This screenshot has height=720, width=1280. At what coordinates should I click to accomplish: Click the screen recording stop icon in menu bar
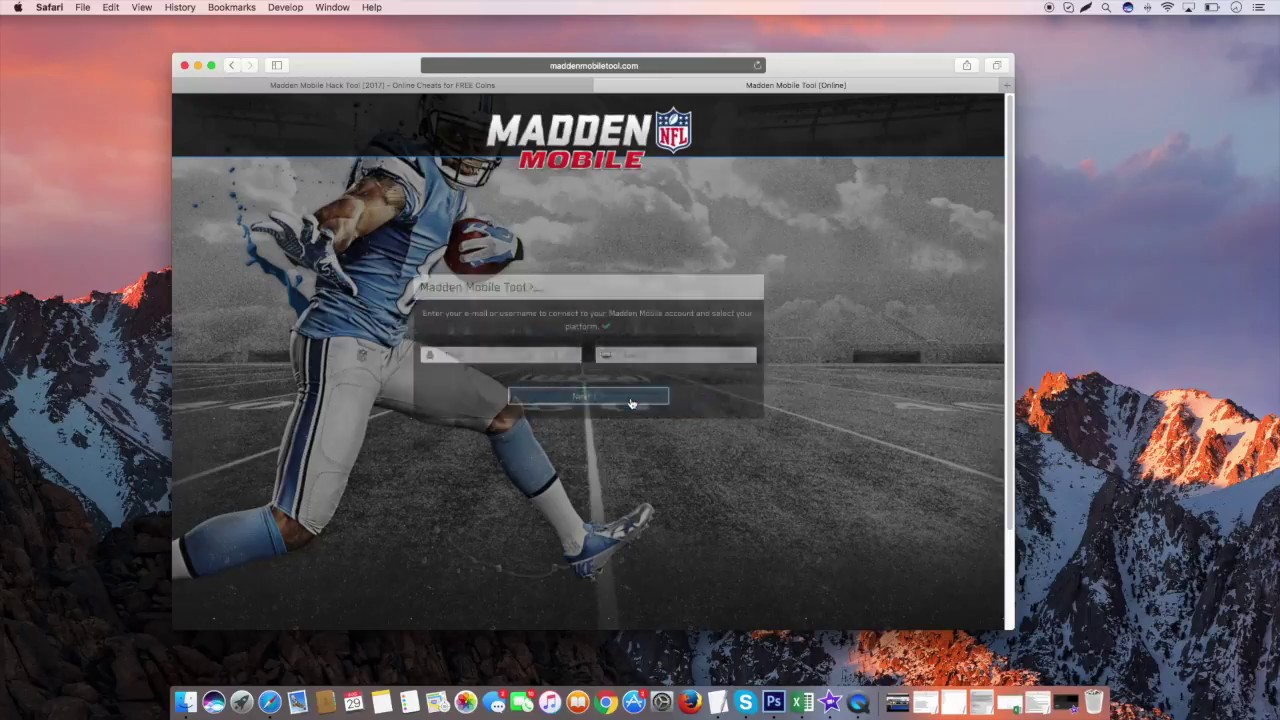[x=1049, y=7]
